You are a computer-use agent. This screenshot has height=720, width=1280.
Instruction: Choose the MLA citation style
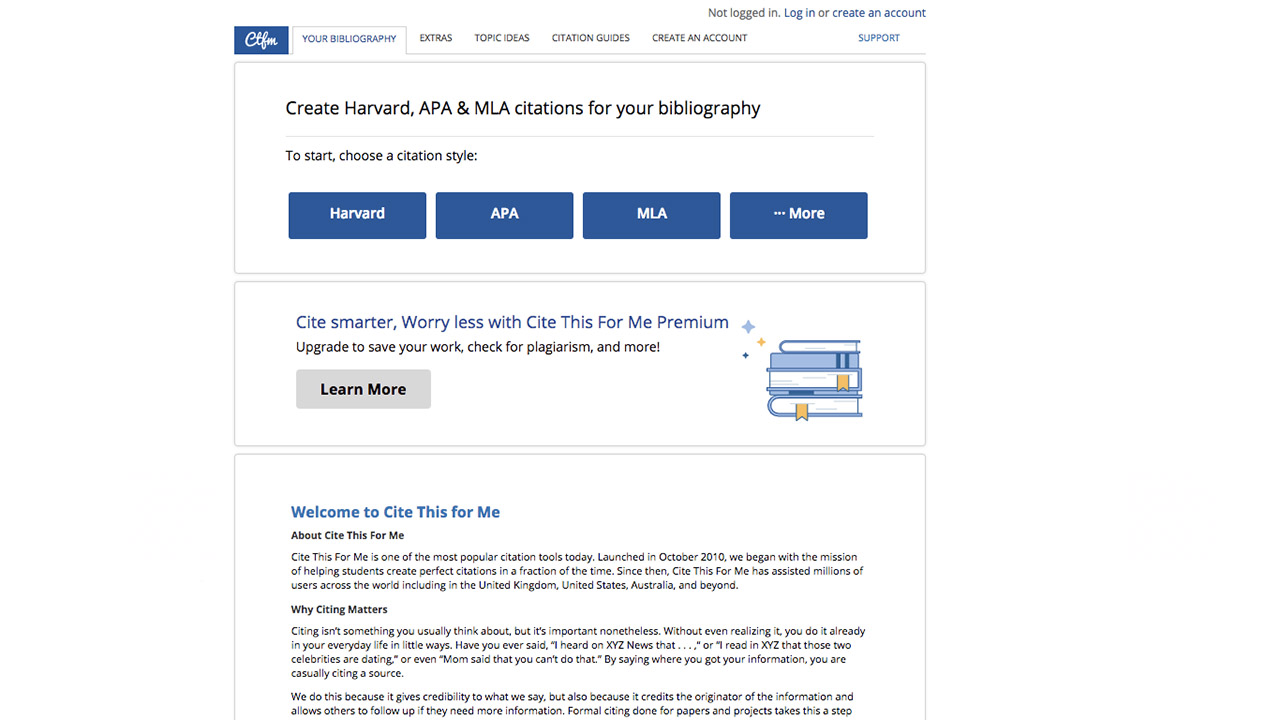pyautogui.click(x=651, y=215)
